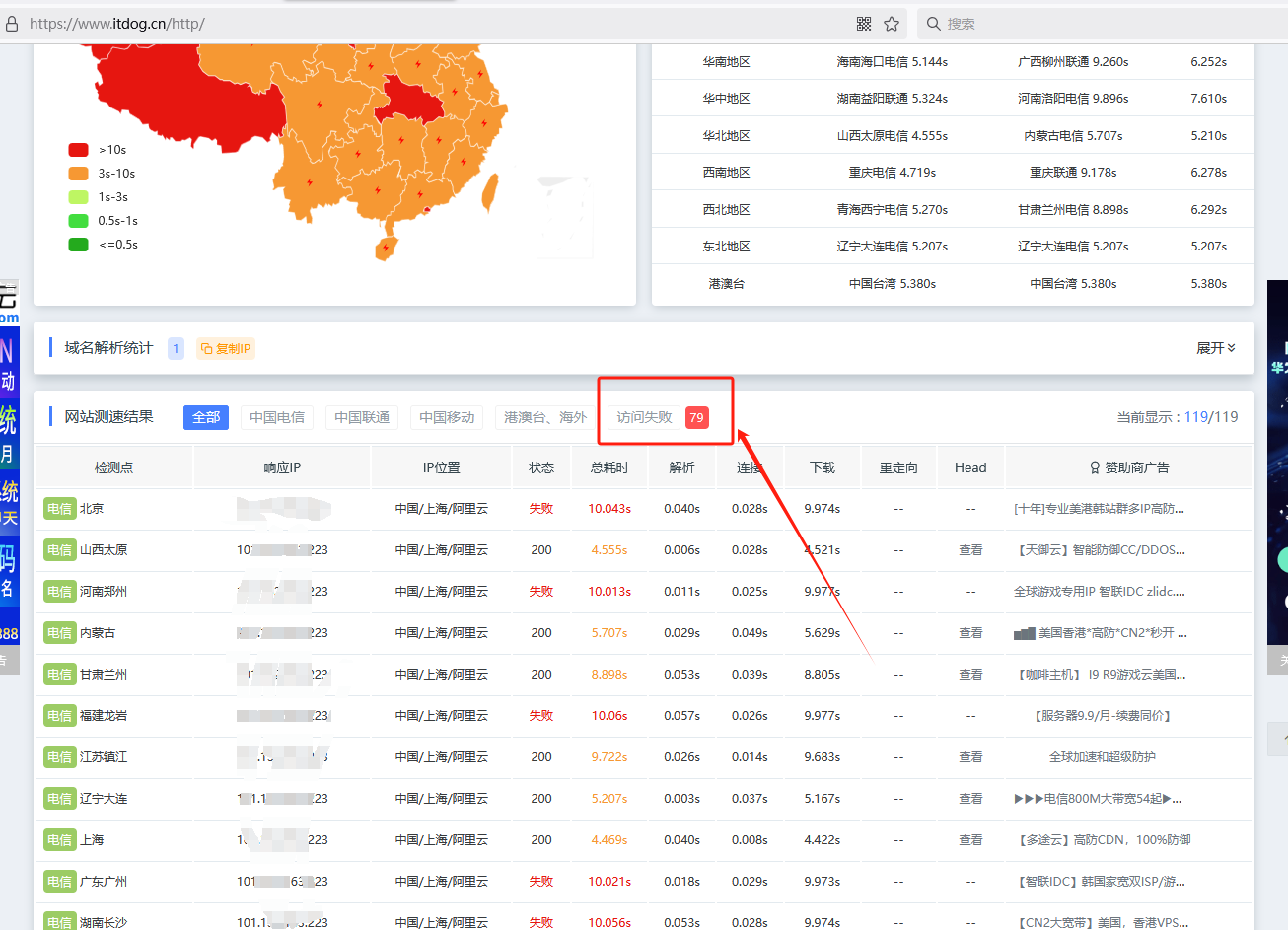Image resolution: width=1288 pixels, height=930 pixels.
Task: Select the 中国联通 filter tab
Action: (362, 417)
